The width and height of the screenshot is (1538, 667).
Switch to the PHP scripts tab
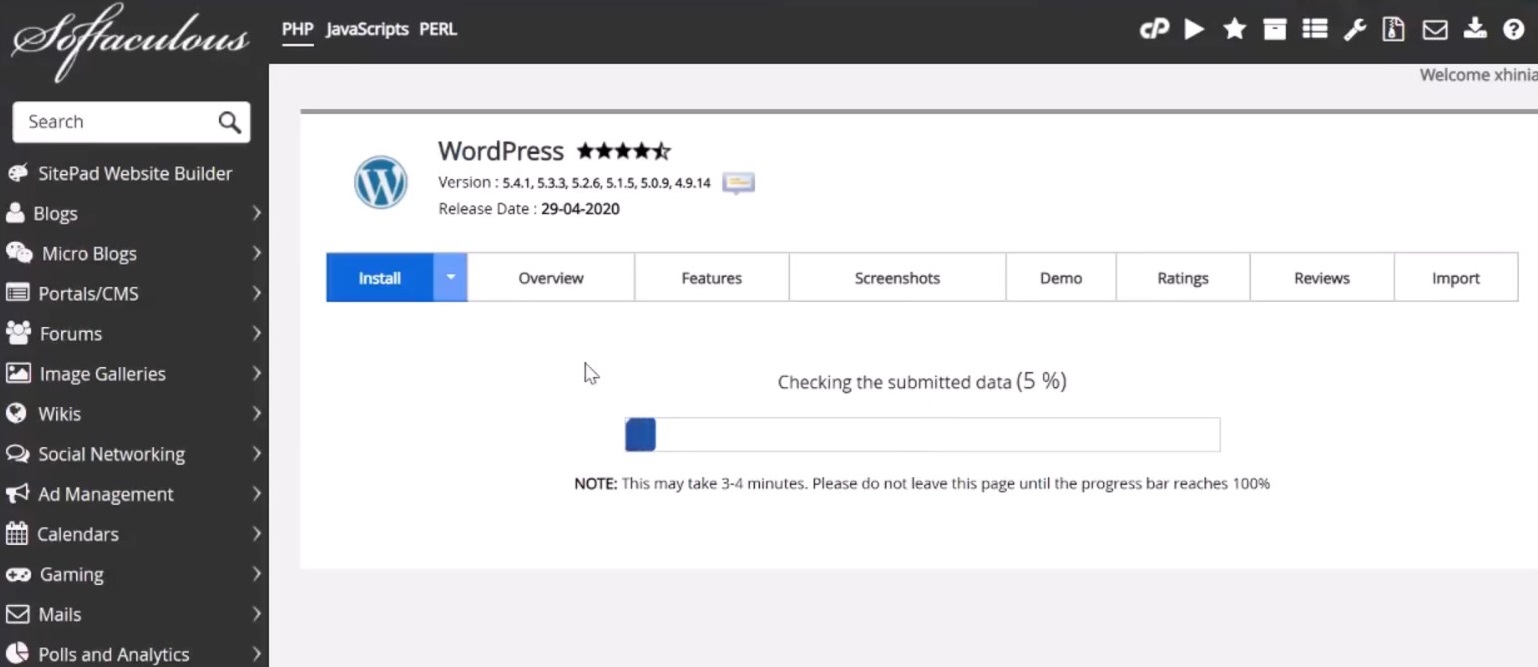297,29
